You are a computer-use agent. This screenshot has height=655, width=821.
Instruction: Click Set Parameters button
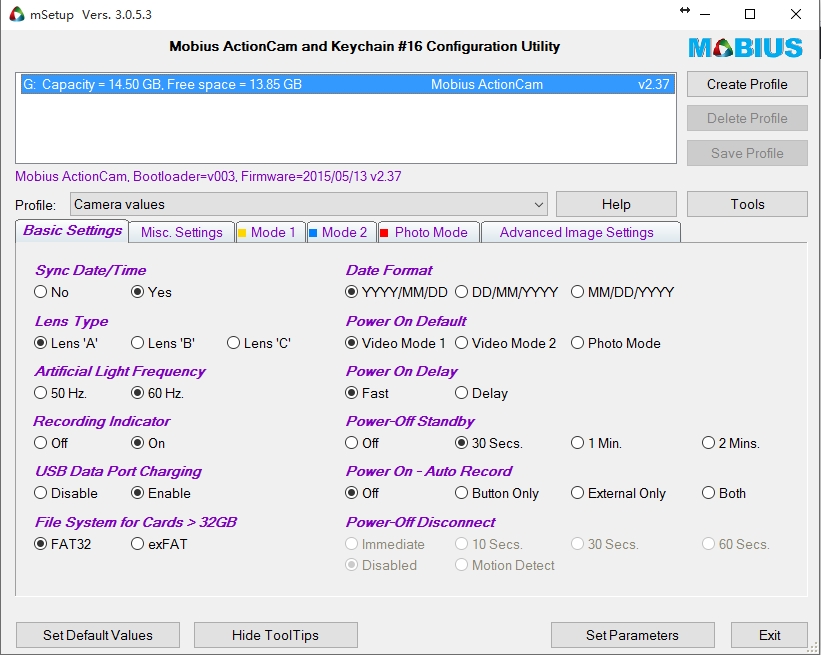633,635
